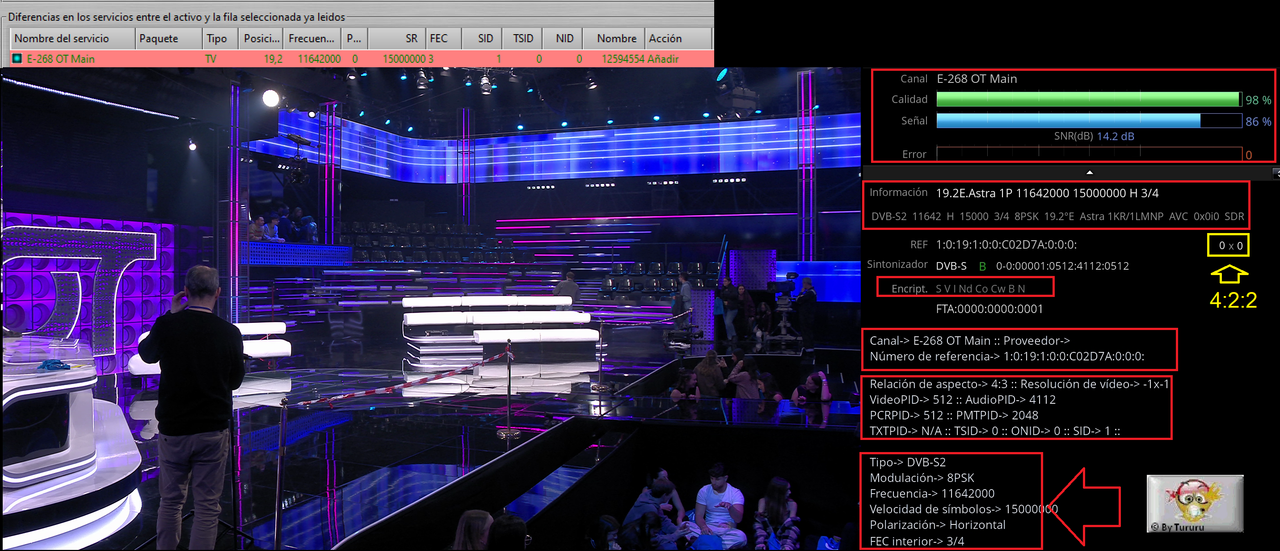Click the 'S V I Nd Co Cw B N' encryption indicators
The image size is (1280, 551).
tap(980, 288)
